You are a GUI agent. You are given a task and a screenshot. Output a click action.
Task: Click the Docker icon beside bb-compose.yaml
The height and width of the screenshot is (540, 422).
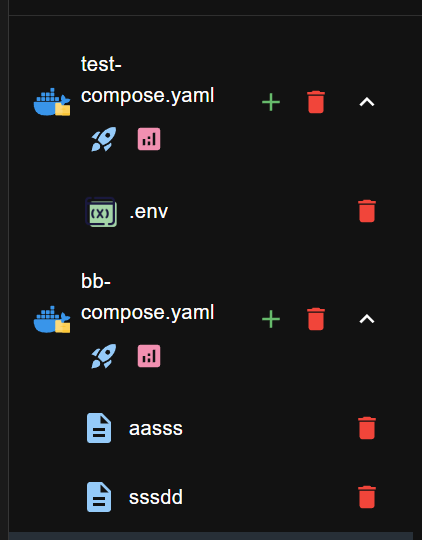click(52, 319)
